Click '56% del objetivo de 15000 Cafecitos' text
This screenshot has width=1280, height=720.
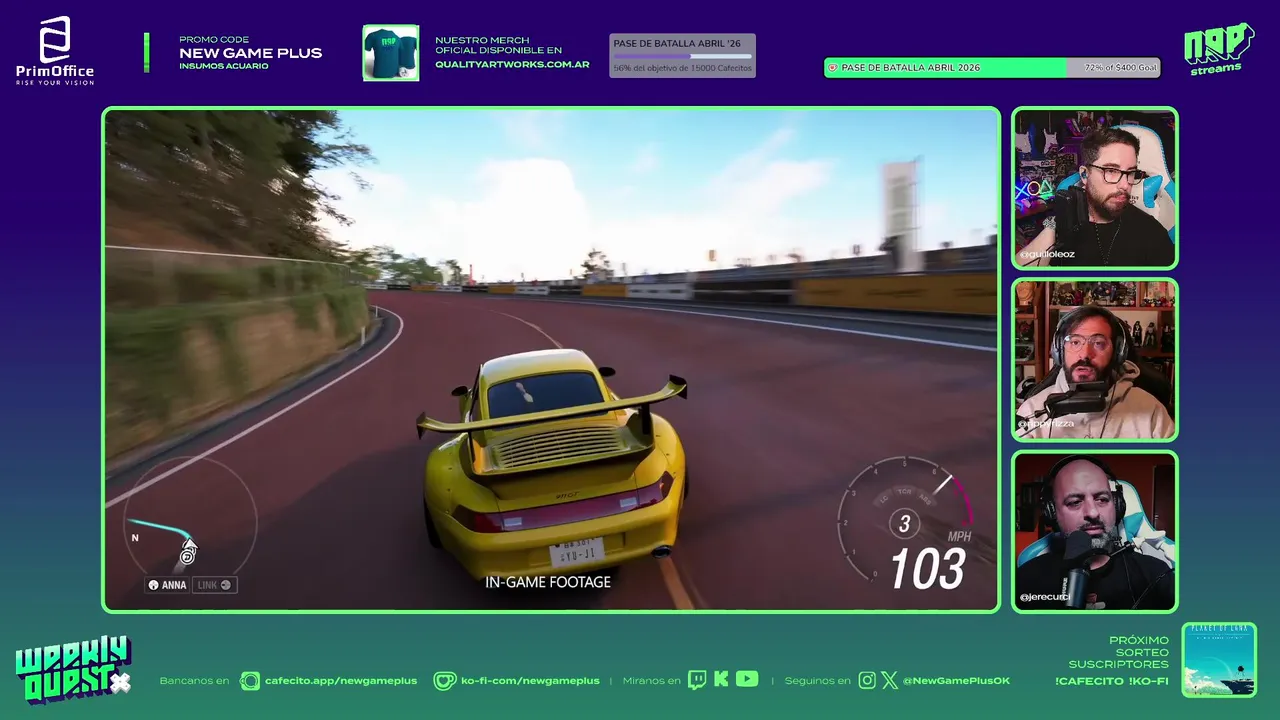point(682,68)
